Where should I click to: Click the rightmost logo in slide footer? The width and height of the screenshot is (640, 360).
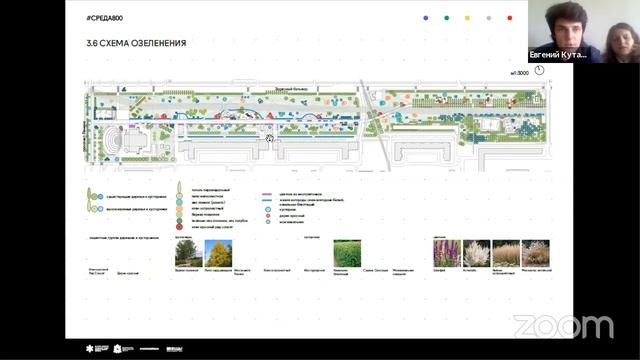[x=174, y=349]
